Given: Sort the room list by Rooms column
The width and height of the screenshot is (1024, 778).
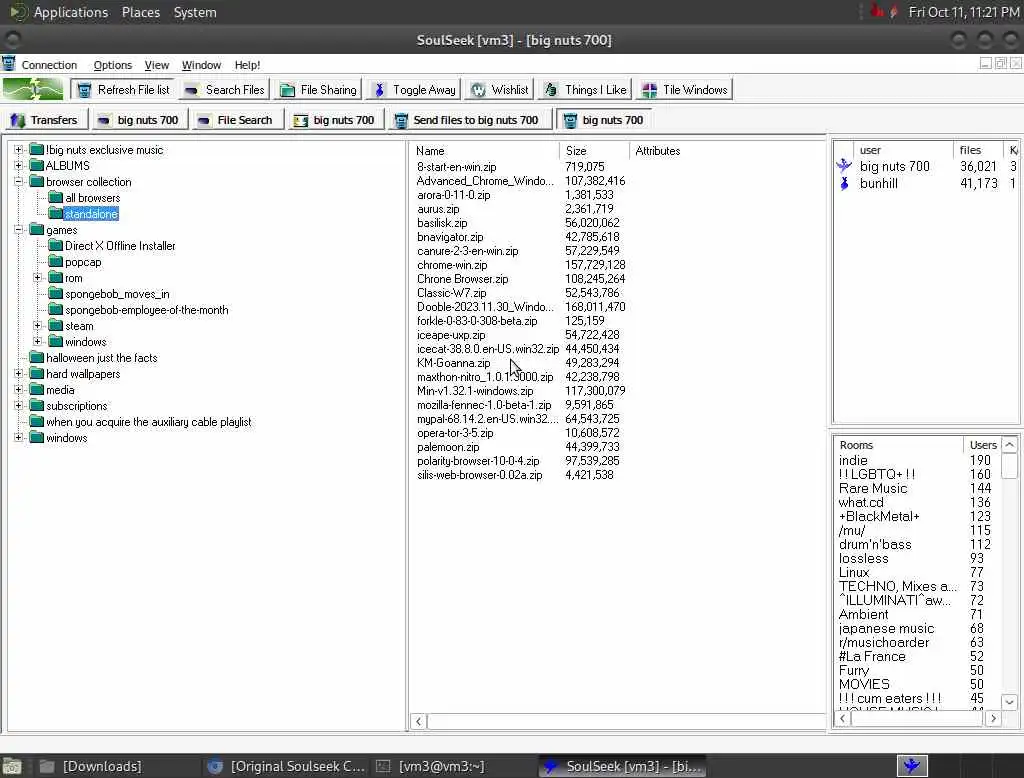Looking at the screenshot, I should (x=899, y=445).
